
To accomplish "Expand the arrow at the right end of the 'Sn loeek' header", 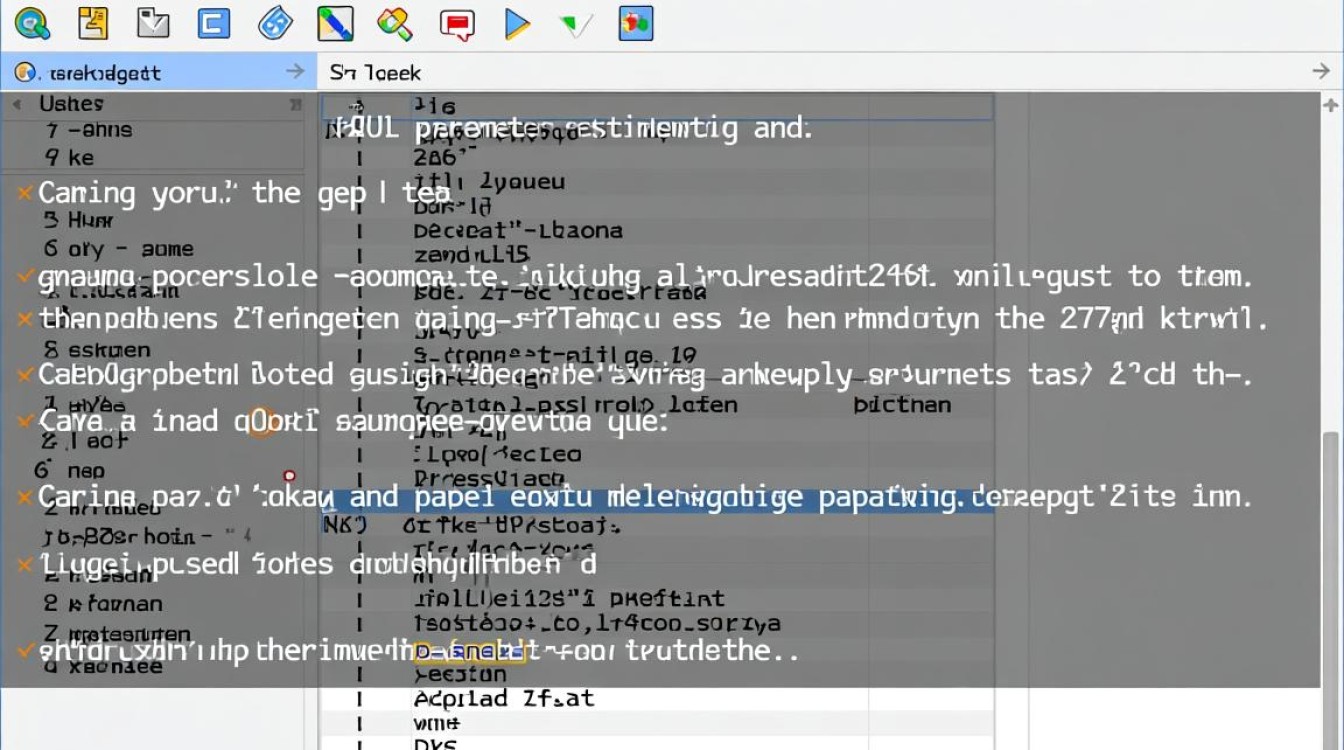I will 1321,71.
